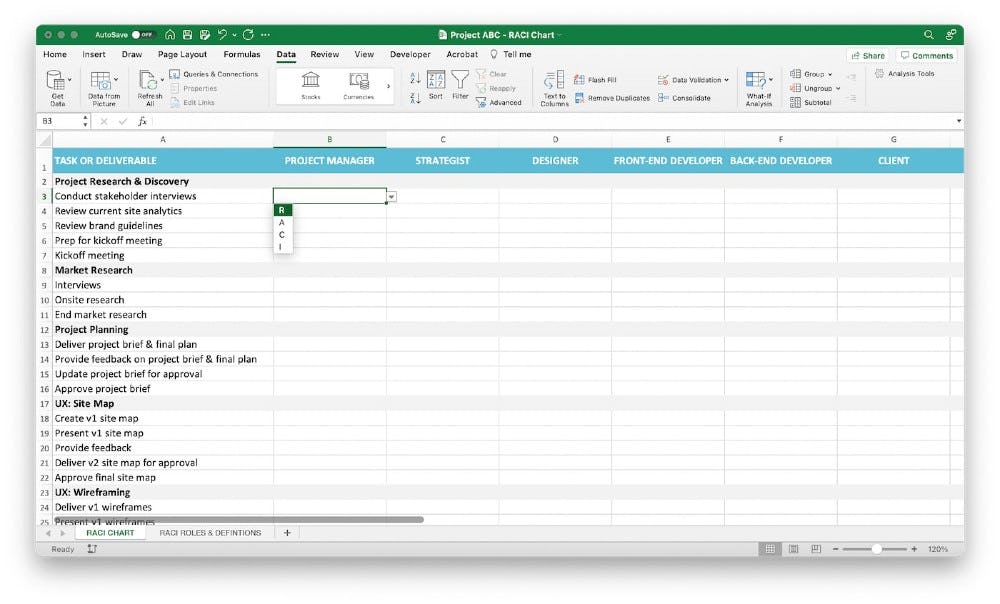Open the Formulas ribbon tab
The height and width of the screenshot is (604, 1000).
(242, 54)
